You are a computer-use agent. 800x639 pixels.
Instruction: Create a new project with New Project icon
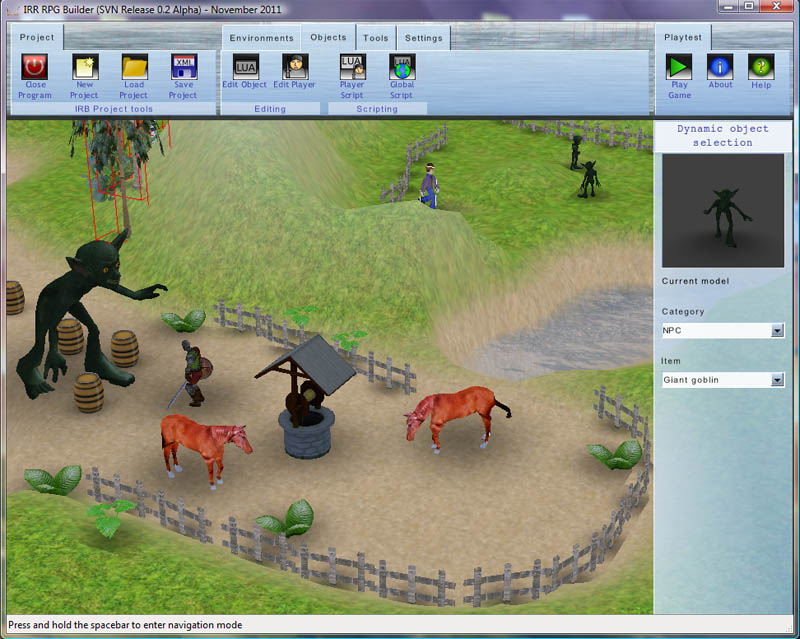(x=84, y=67)
